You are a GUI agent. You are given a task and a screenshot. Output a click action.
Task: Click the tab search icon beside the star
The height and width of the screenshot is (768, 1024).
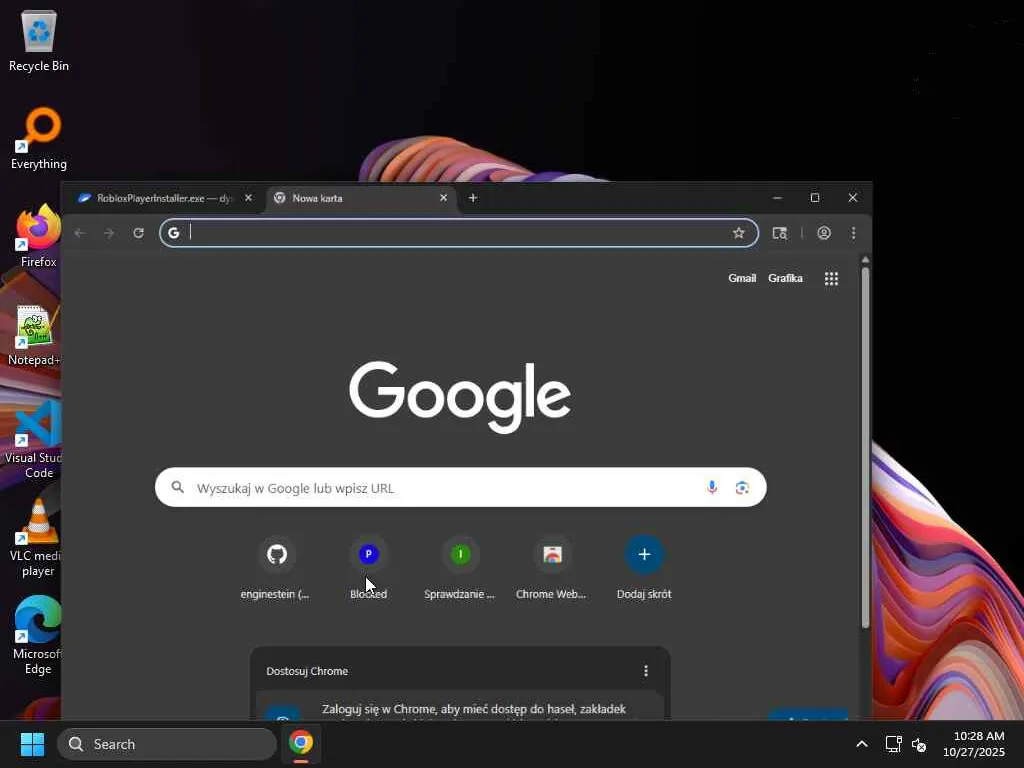point(780,233)
